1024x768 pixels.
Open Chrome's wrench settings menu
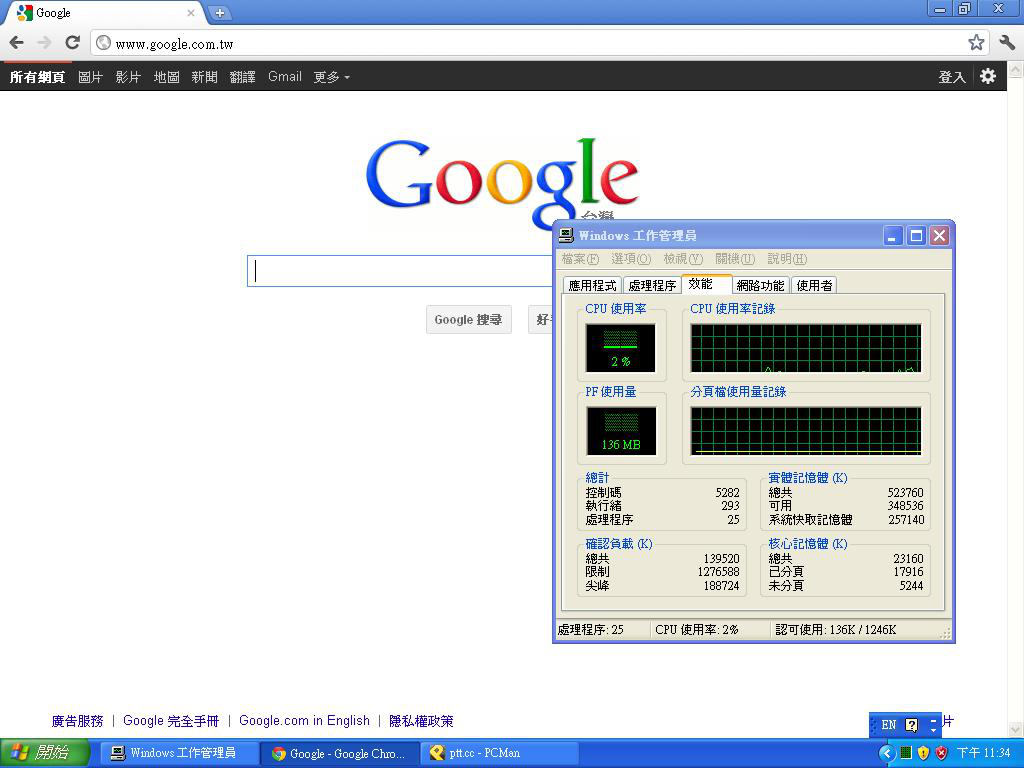click(1007, 43)
